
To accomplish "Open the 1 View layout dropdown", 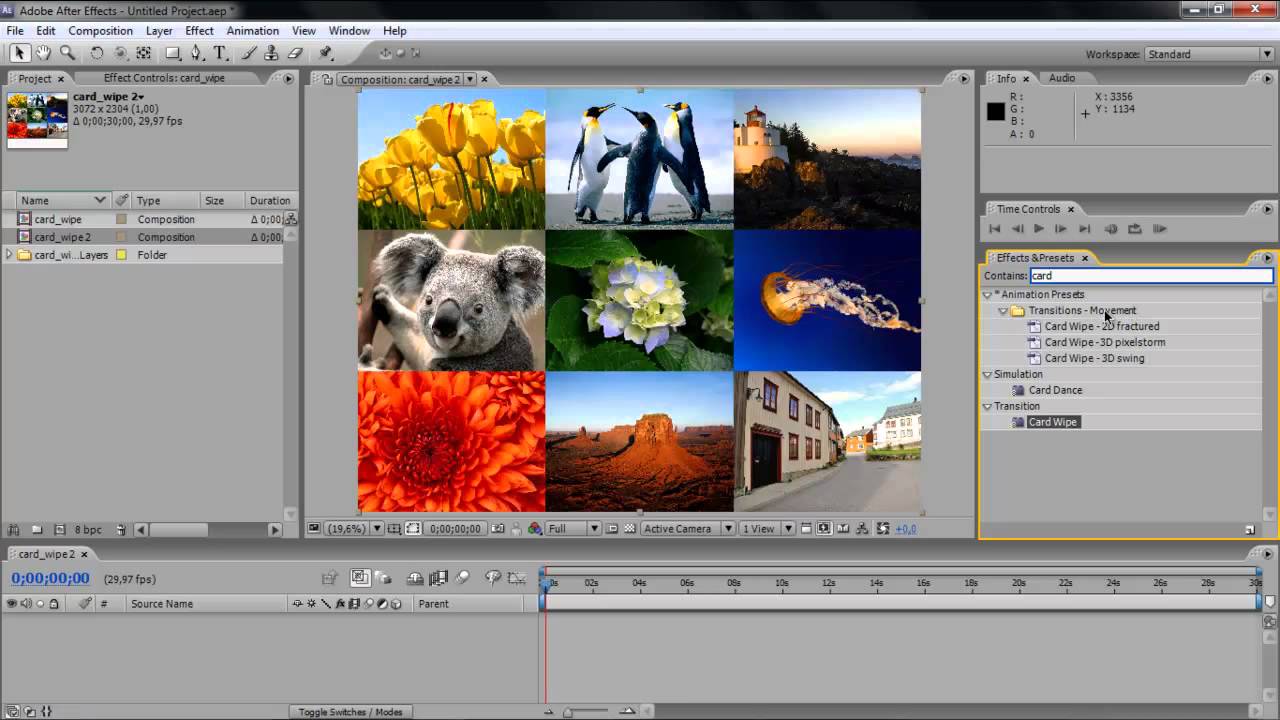I will [x=768, y=528].
